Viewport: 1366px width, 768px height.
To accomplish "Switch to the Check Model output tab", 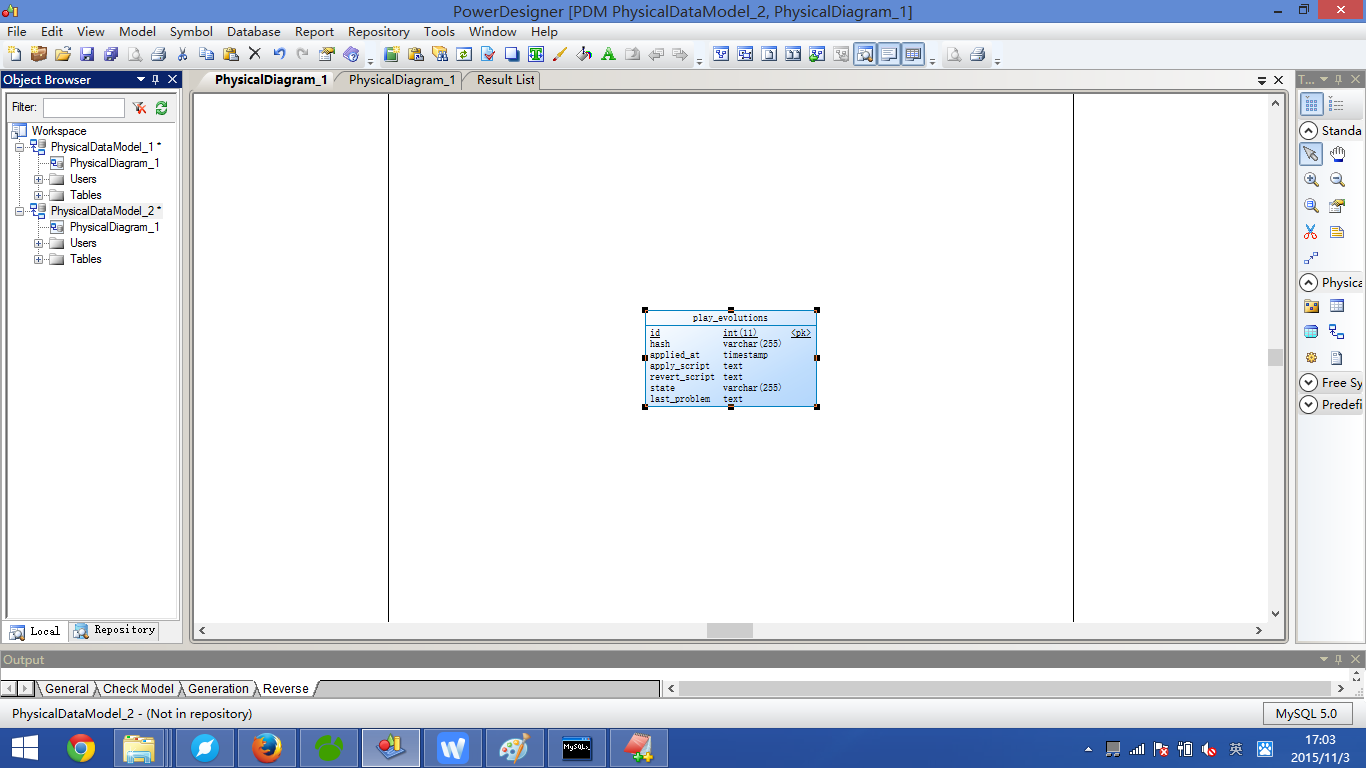I will (138, 689).
